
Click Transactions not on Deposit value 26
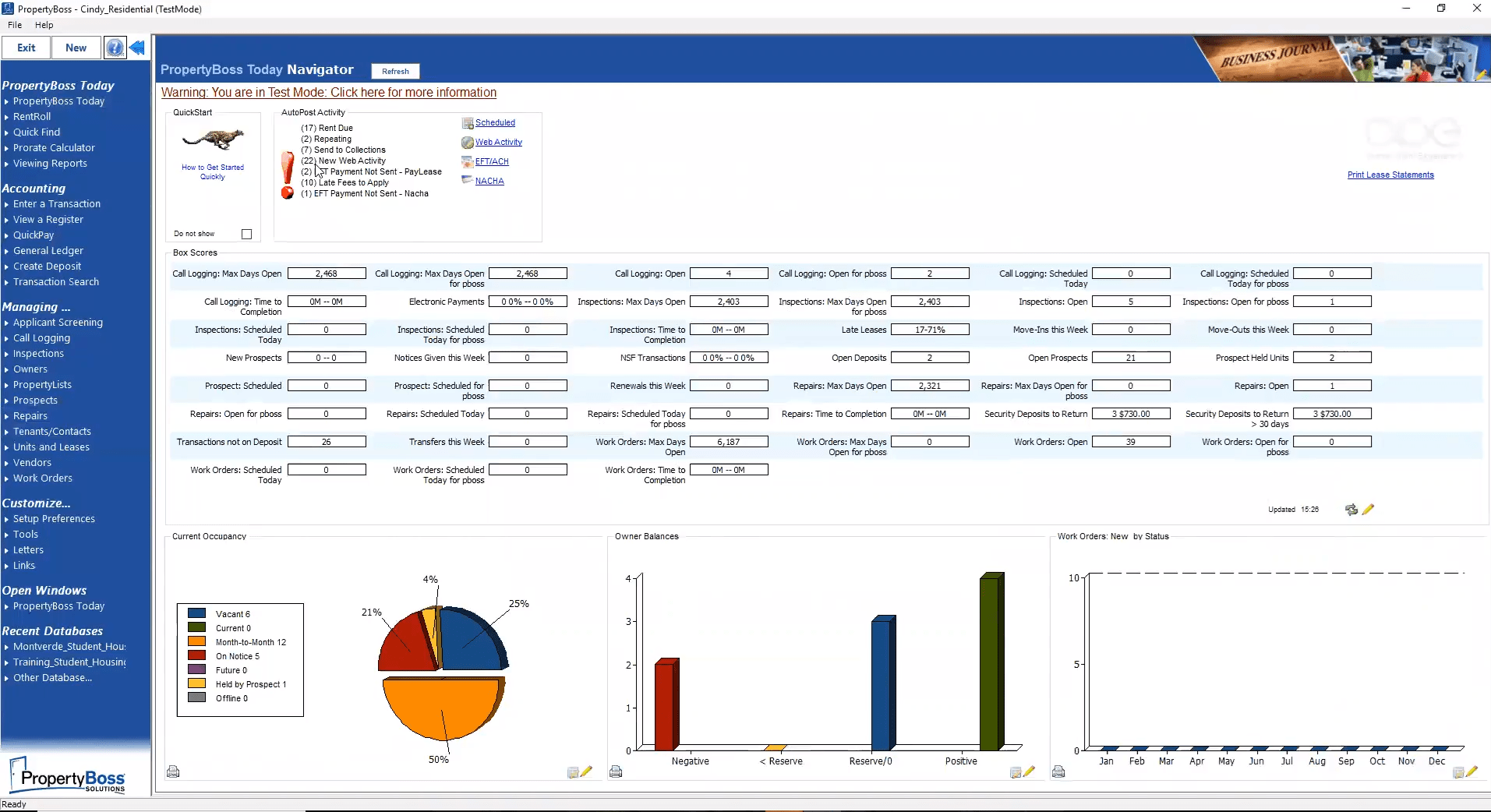click(327, 442)
